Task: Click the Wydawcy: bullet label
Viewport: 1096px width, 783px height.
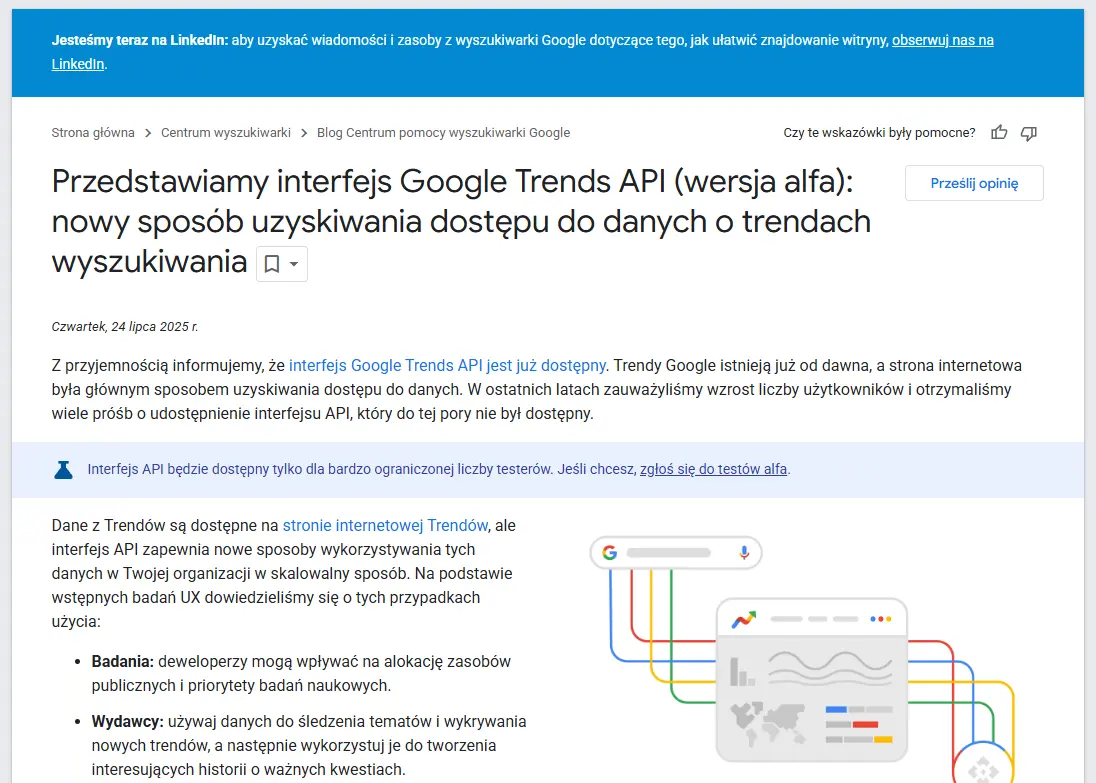Action: click(127, 721)
